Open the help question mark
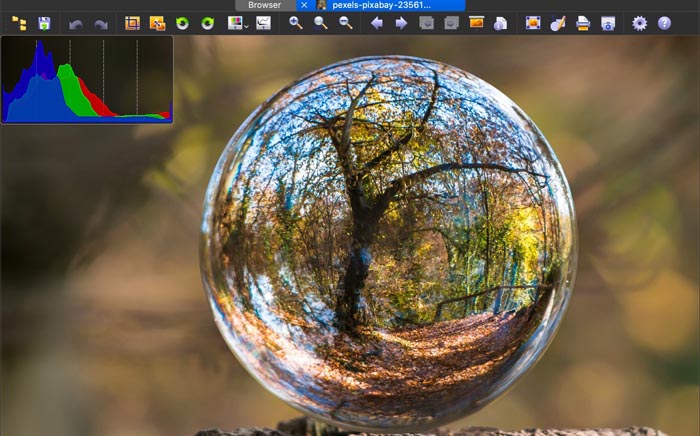This screenshot has width=700, height=436. click(664, 23)
